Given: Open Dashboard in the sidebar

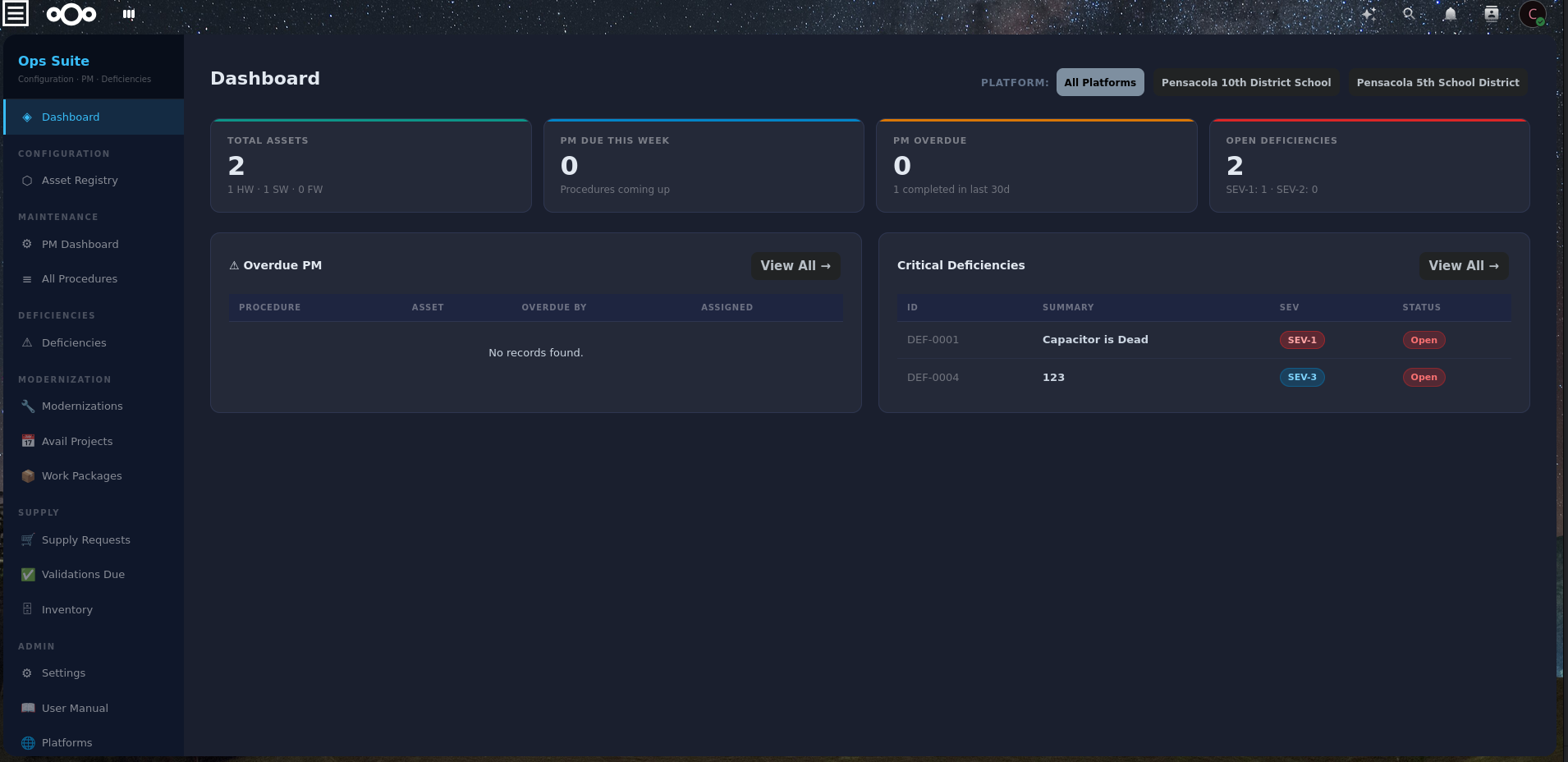Looking at the screenshot, I should click(x=94, y=117).
